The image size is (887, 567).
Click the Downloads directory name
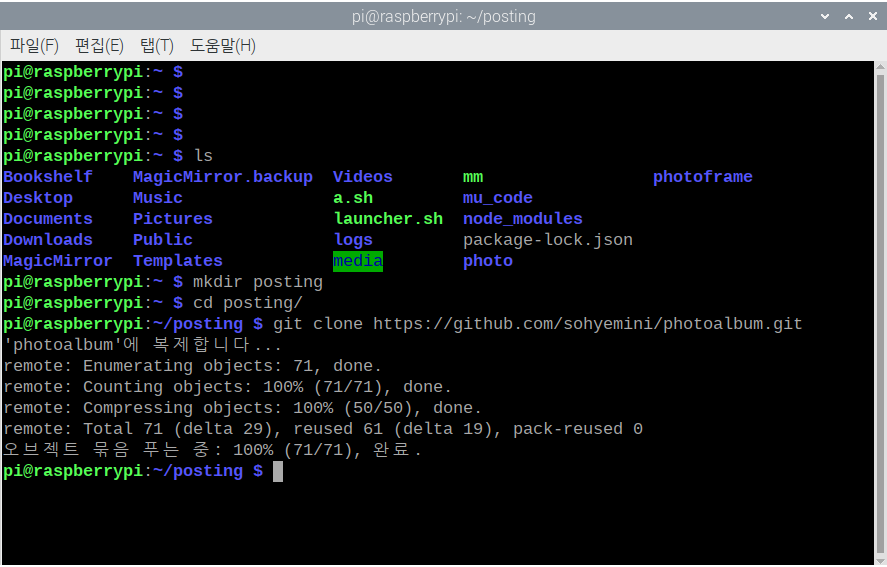pyautogui.click(x=48, y=240)
